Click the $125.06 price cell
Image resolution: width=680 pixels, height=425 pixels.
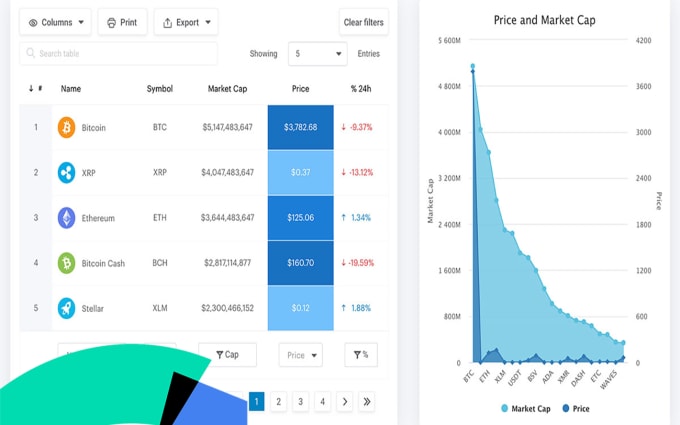coord(301,218)
